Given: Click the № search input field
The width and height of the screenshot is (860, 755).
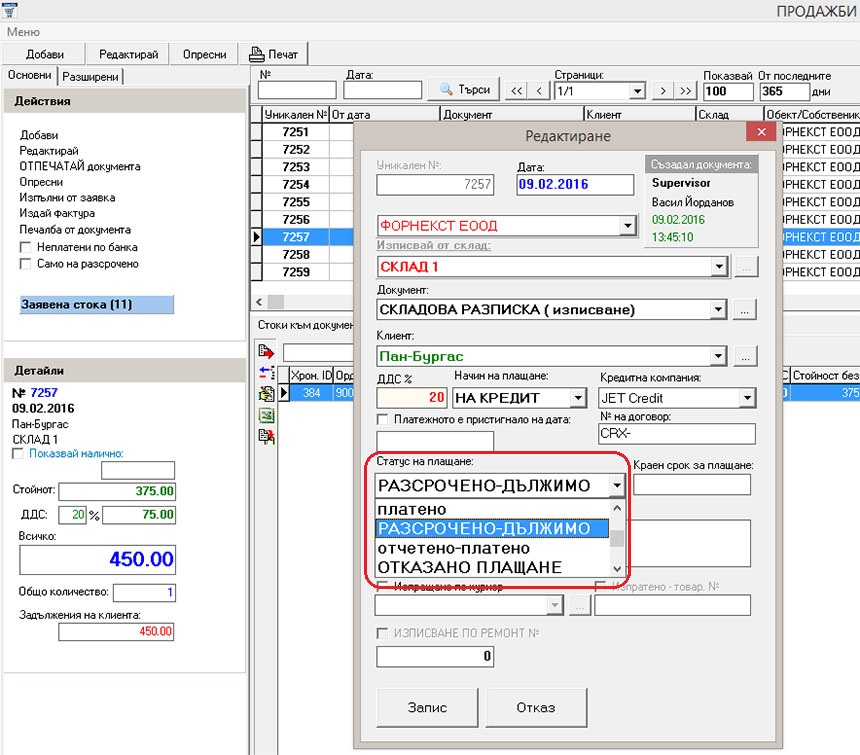Looking at the screenshot, I should click(x=297, y=90).
